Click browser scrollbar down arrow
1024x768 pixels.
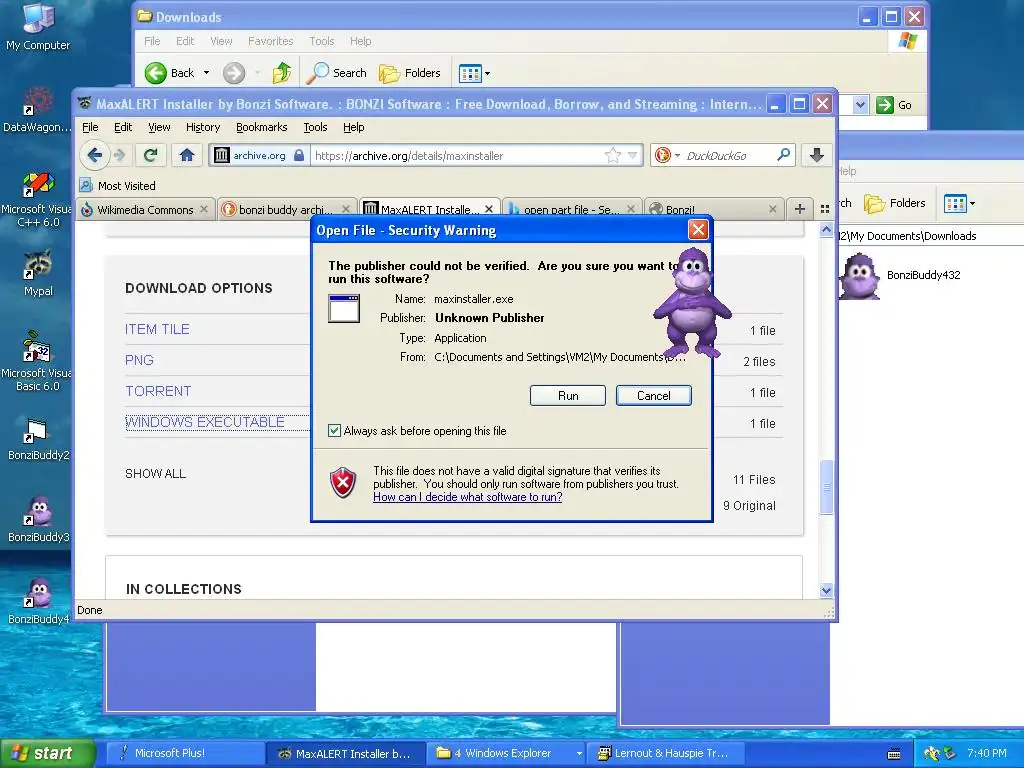click(x=826, y=590)
